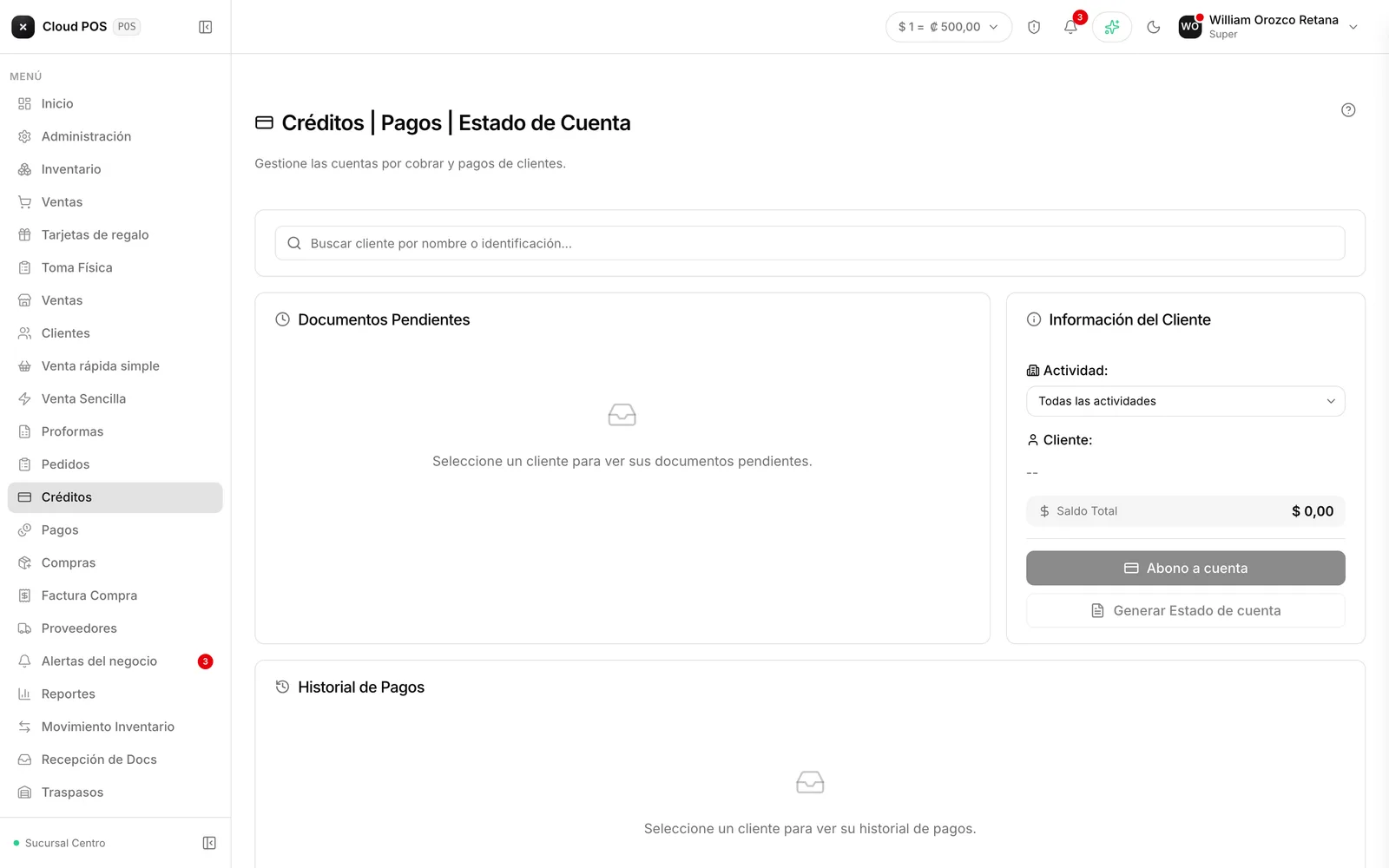The width and height of the screenshot is (1389, 868).
Task: Open Administración menu item
Action: (x=115, y=136)
